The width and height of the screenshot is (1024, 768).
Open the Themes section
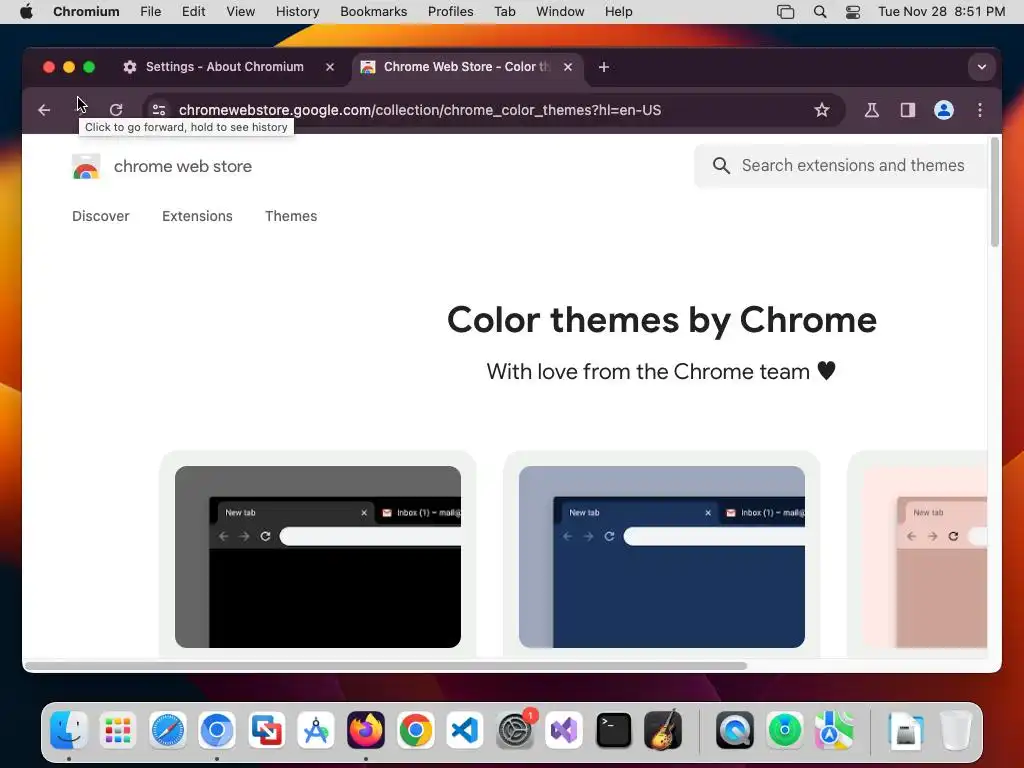(x=291, y=216)
